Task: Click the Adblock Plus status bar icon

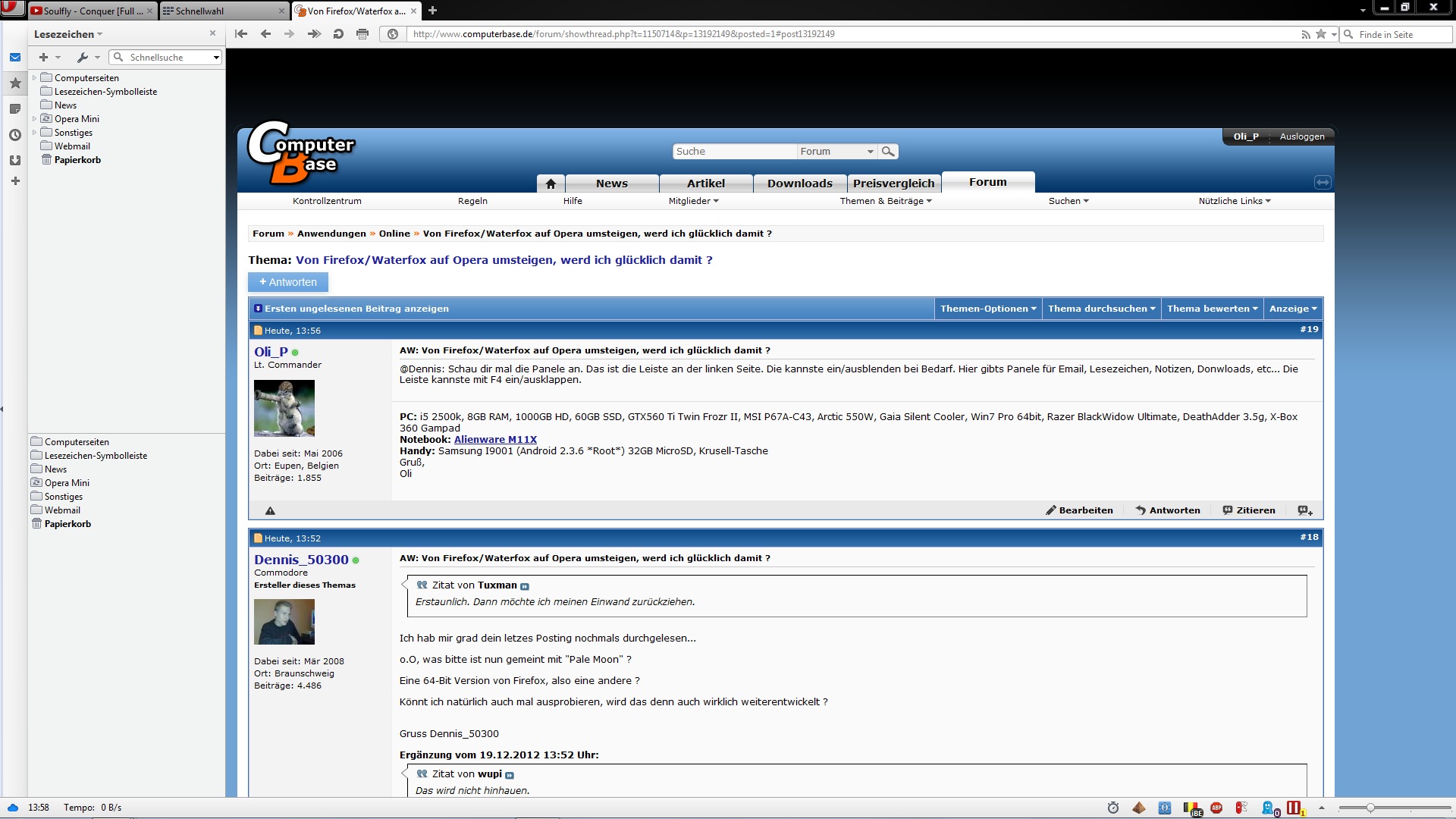Action: click(x=1216, y=808)
